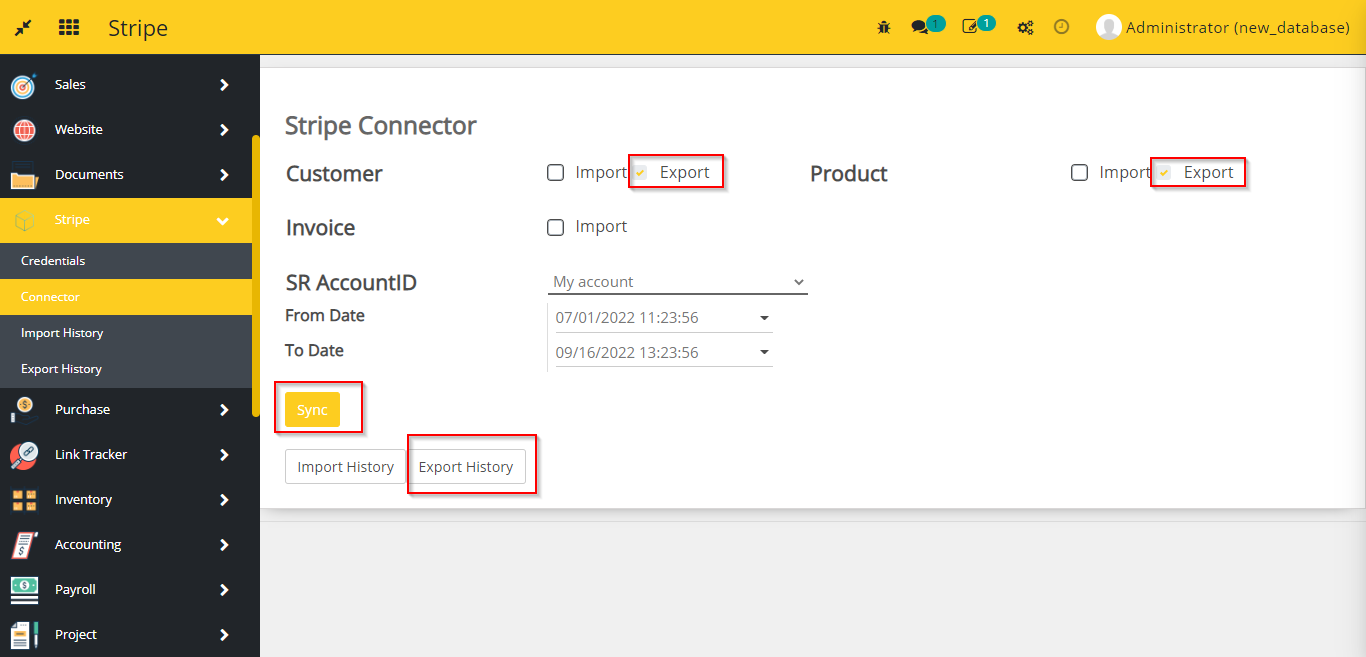
Task: Select Import History in the sidebar
Action: coord(62,333)
